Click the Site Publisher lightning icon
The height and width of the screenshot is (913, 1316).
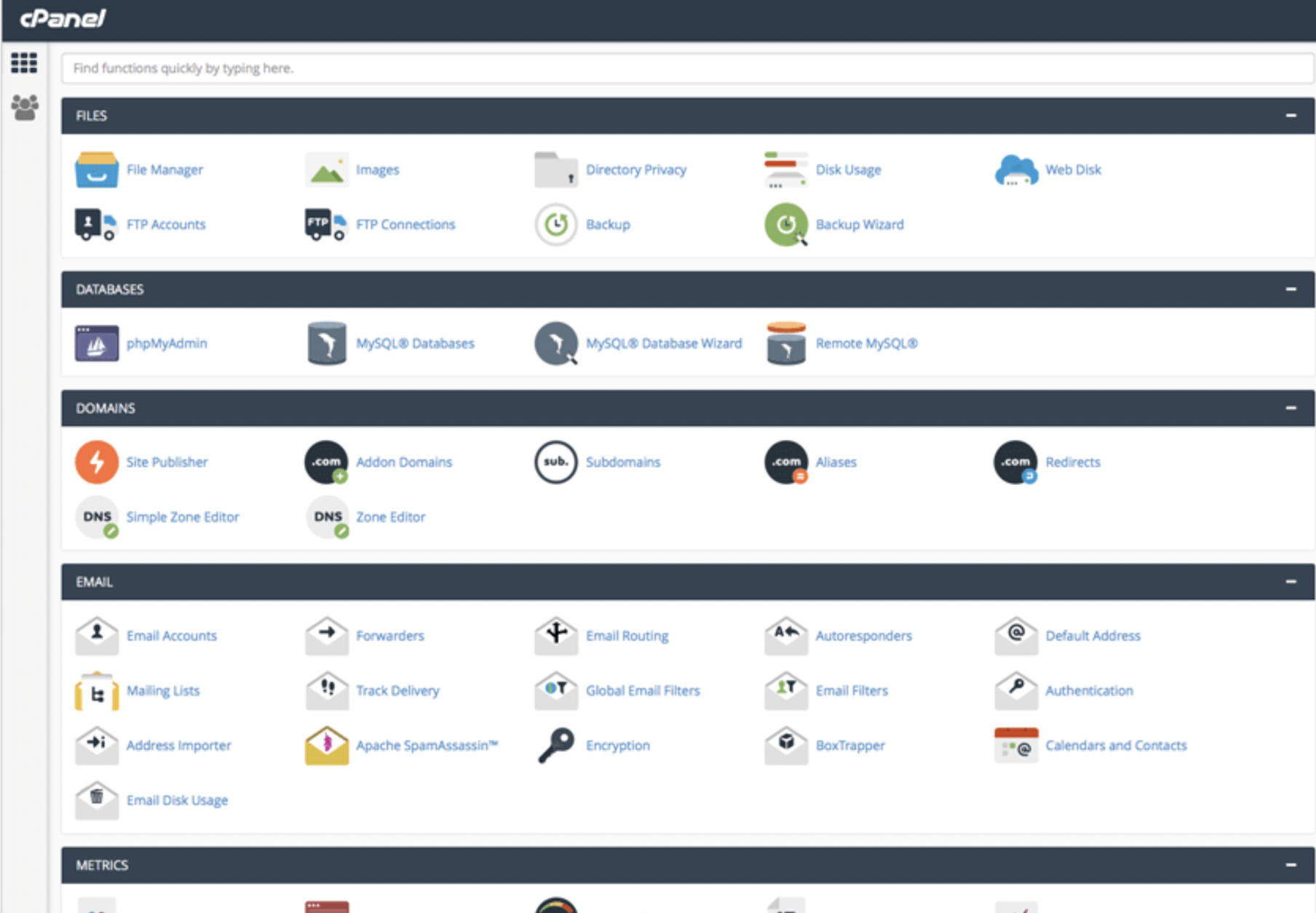click(96, 462)
